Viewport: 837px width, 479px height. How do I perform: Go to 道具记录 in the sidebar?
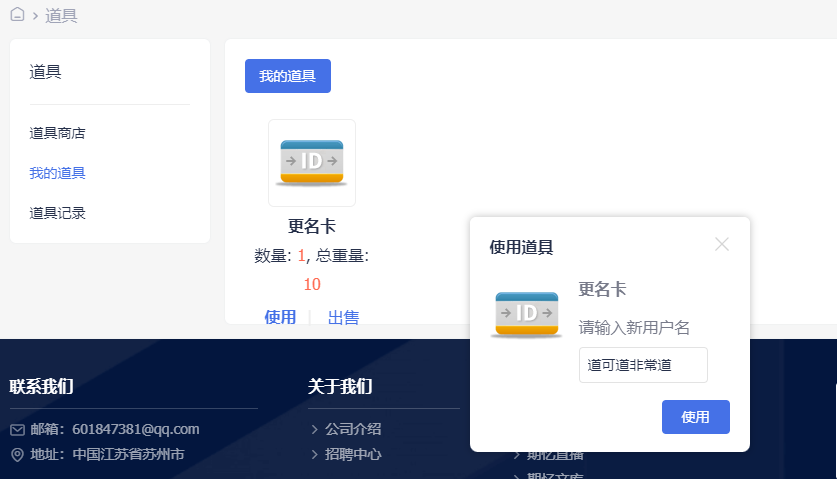[x=57, y=213]
